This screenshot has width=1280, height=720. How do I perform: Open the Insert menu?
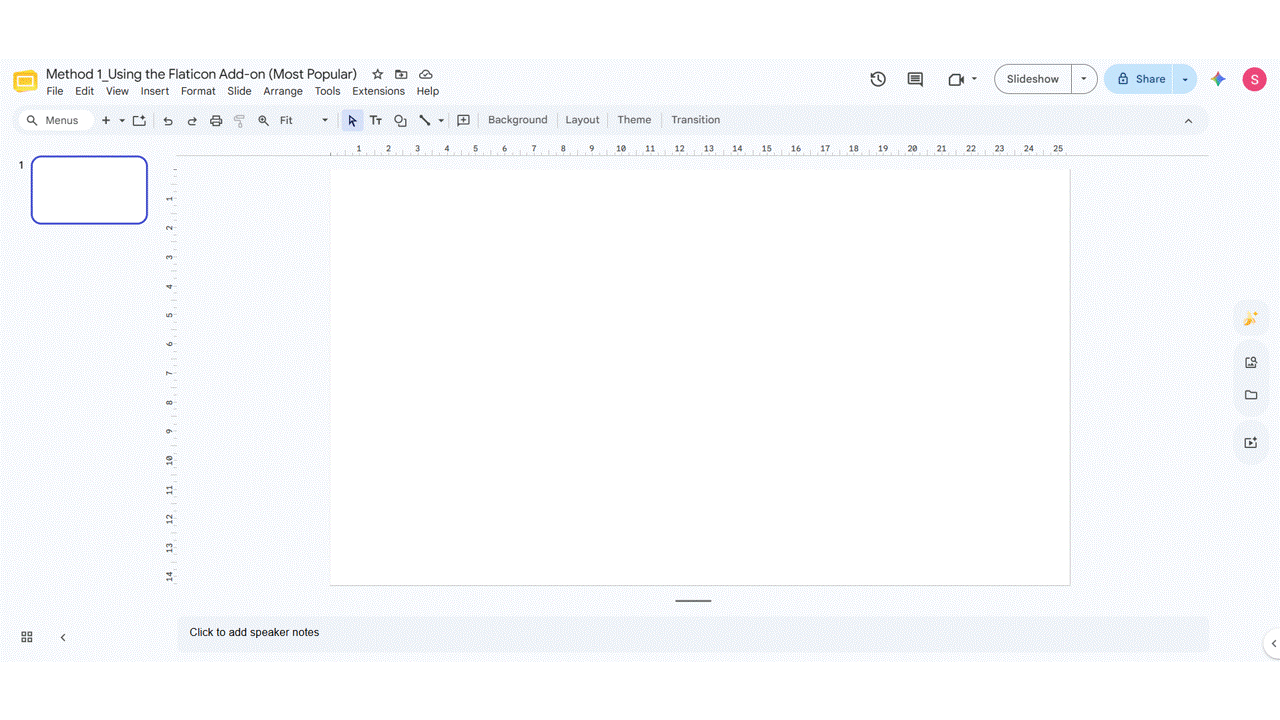click(155, 91)
